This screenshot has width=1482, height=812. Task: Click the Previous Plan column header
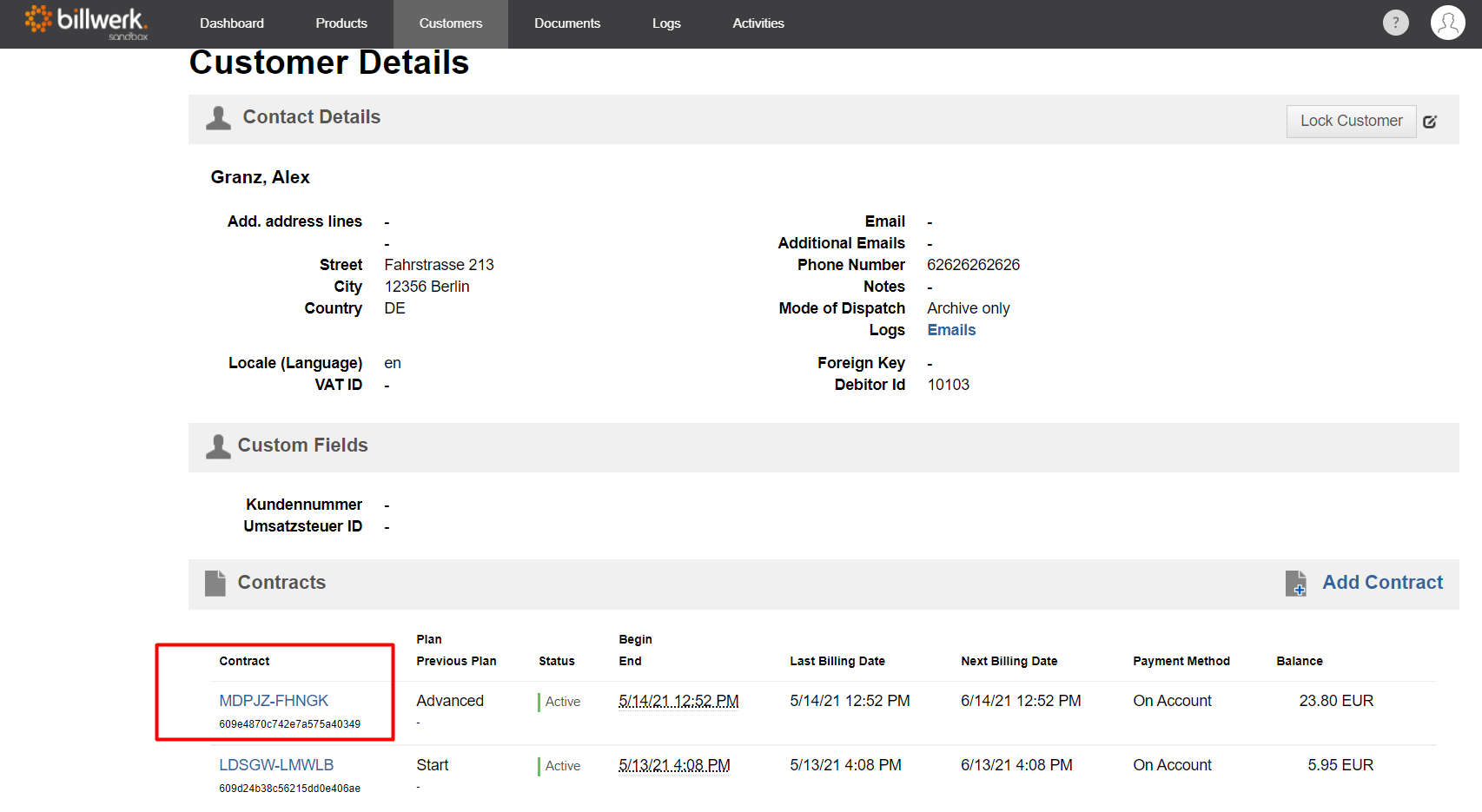(456, 661)
